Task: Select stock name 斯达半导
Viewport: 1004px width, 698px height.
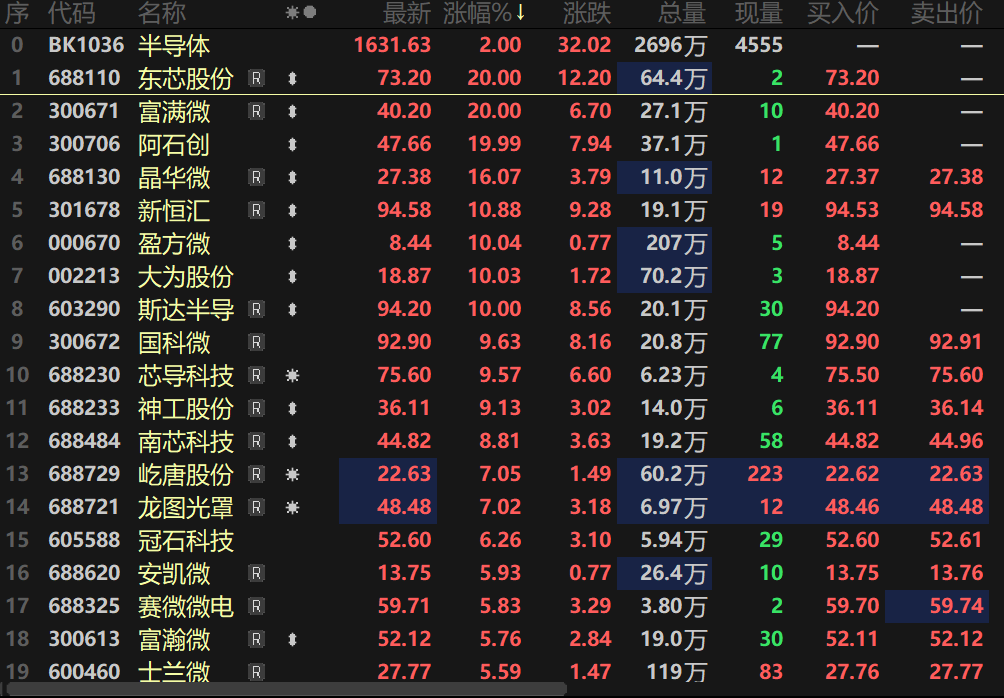Action: 186,309
